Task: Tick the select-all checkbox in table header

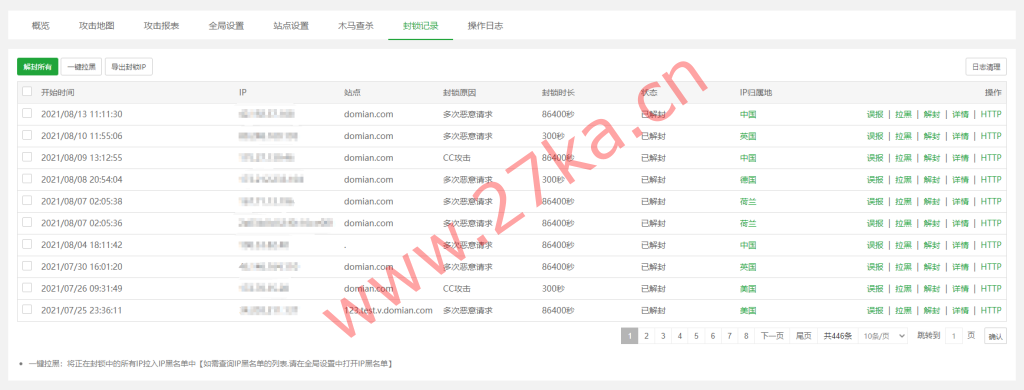Action: click(27, 92)
